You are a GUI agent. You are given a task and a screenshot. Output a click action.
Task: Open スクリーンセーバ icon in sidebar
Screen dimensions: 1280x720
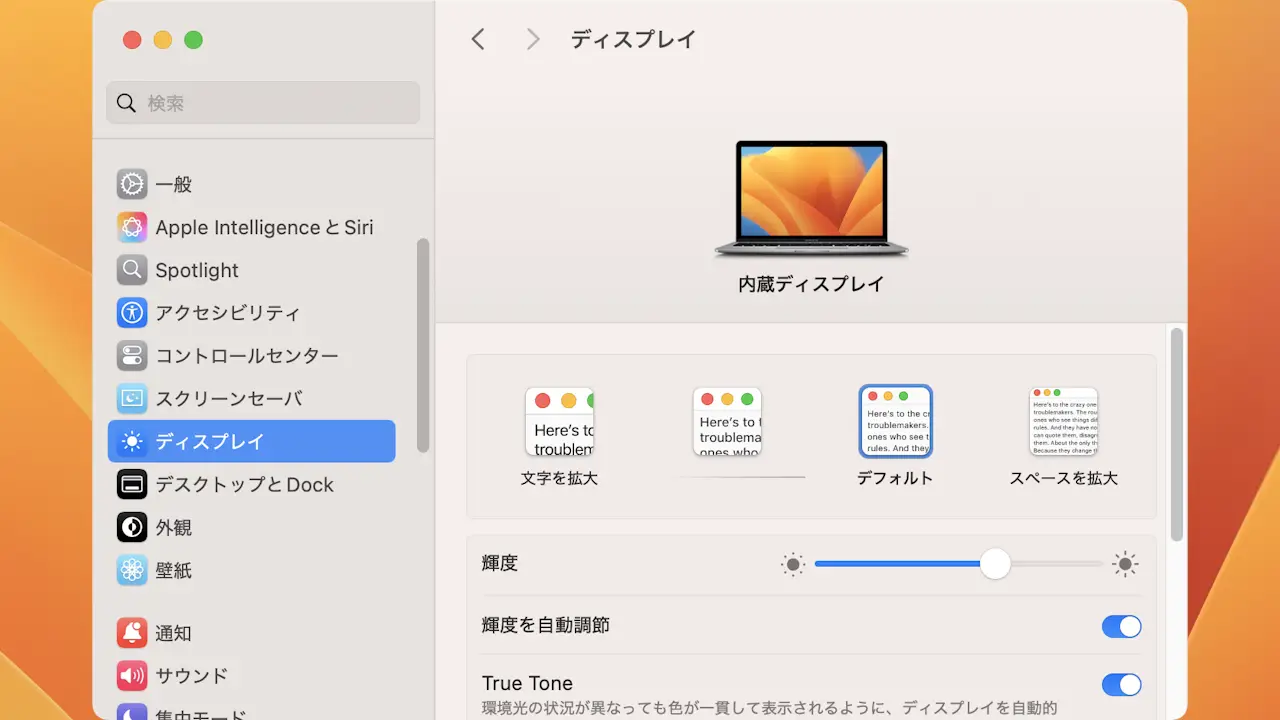coord(132,399)
